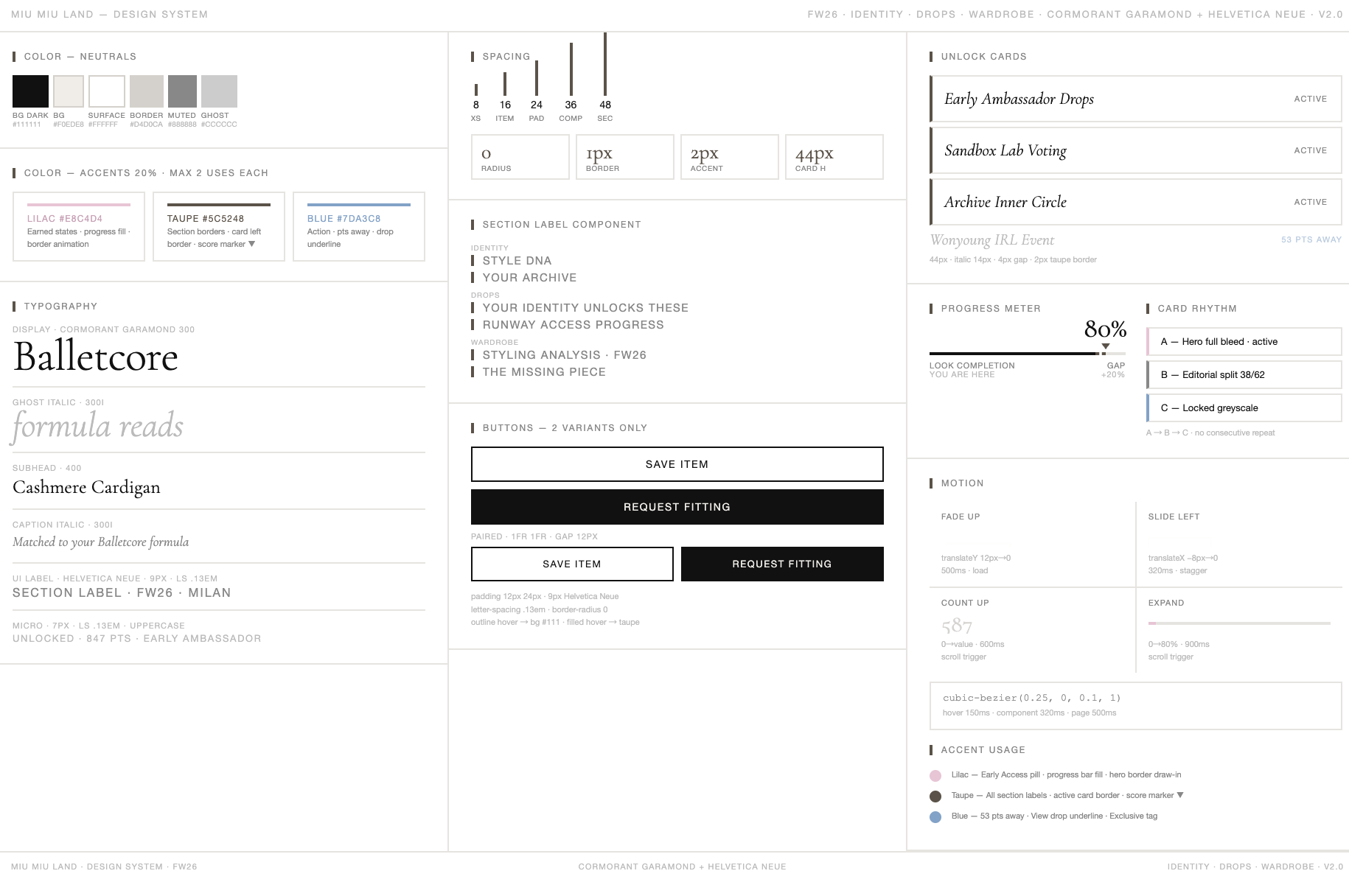Click RUNWAY ACCESS PROGRESS label
The height and width of the screenshot is (896, 1349).
[573, 325]
